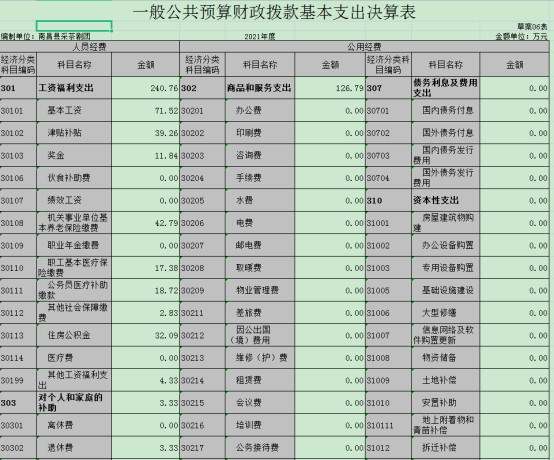Select the 机关事业单位基本养老保险缴费 amount 42.79

[x=146, y=223]
